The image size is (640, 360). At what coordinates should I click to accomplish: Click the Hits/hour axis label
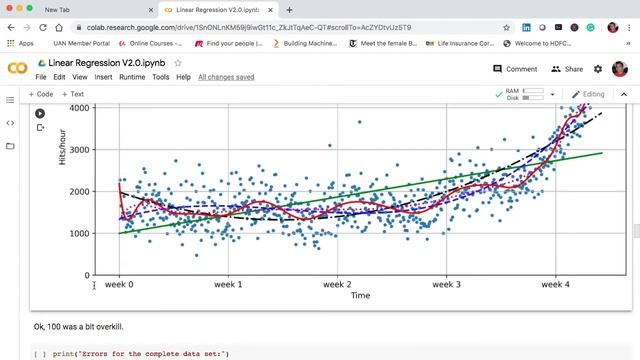coord(62,147)
